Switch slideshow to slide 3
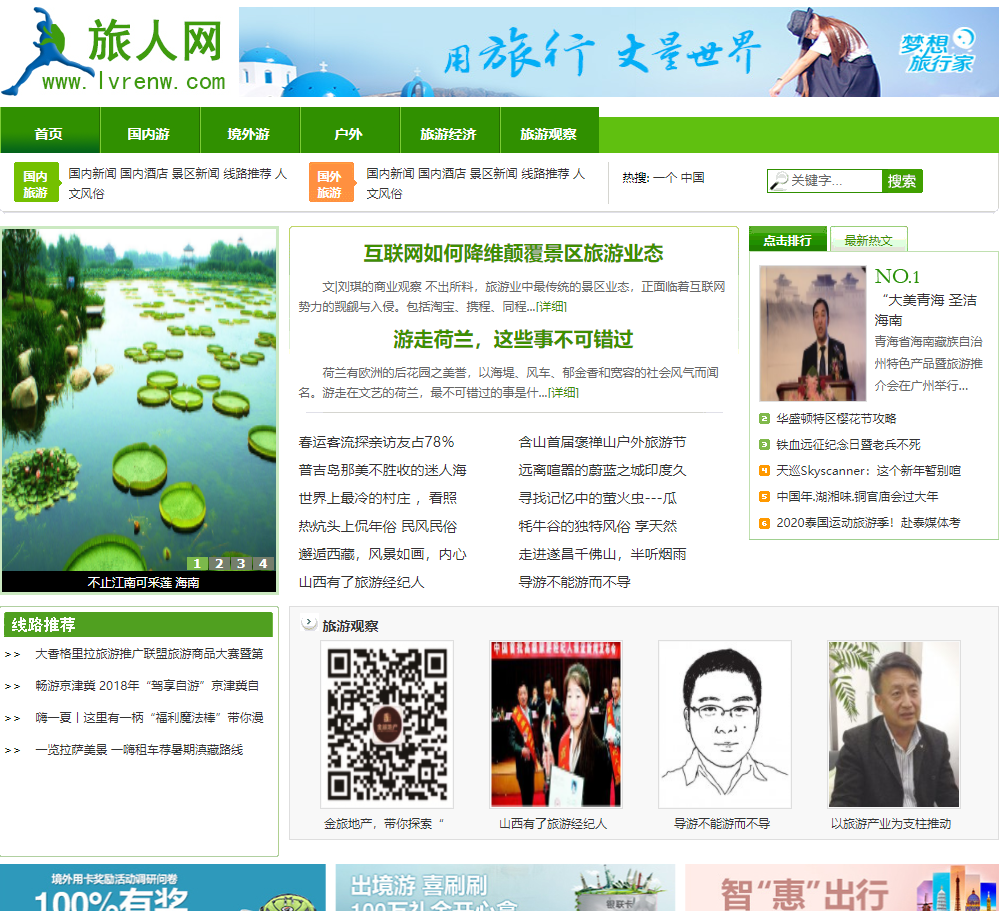This screenshot has height=911, width=999. click(x=241, y=563)
